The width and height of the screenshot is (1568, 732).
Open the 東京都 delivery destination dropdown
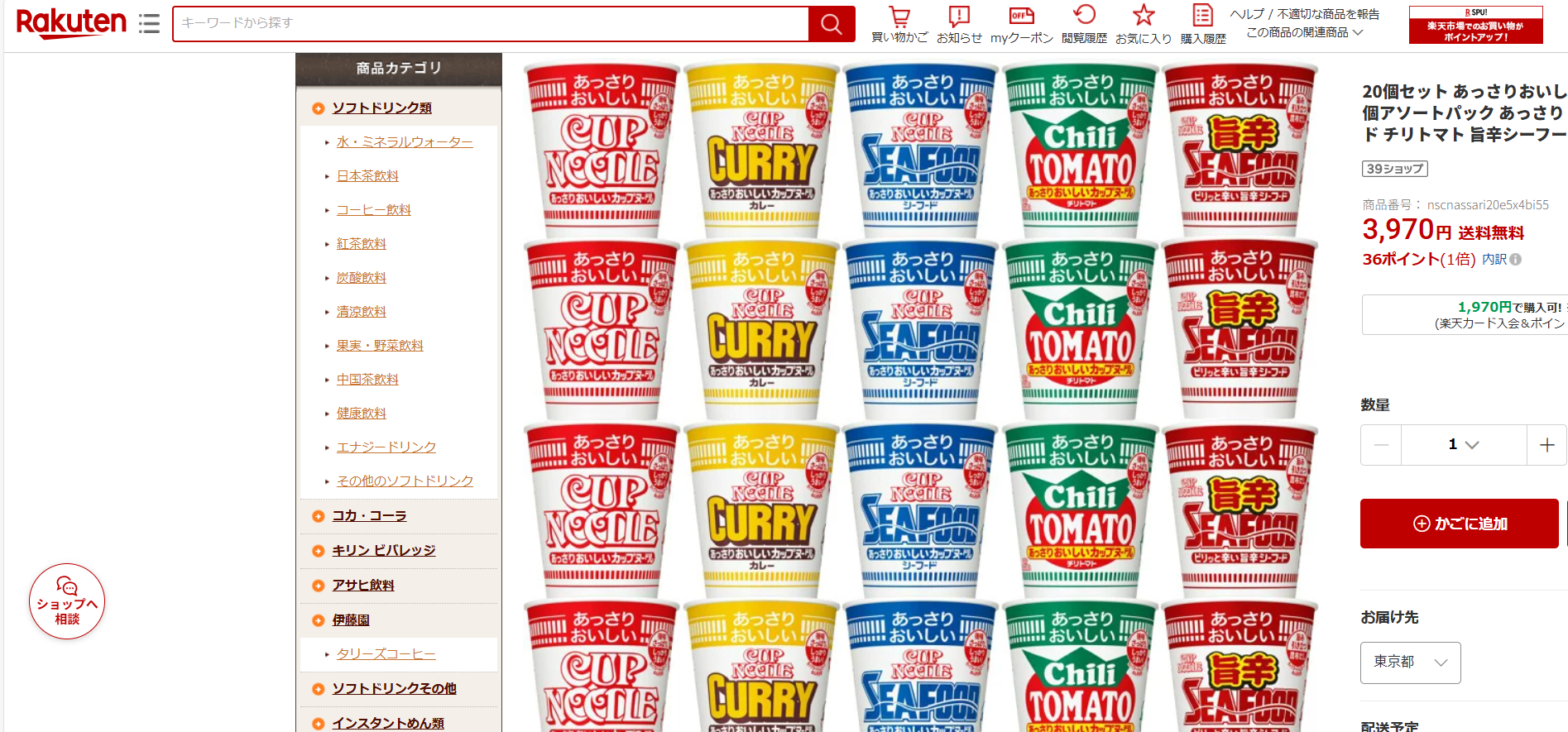coord(1411,663)
